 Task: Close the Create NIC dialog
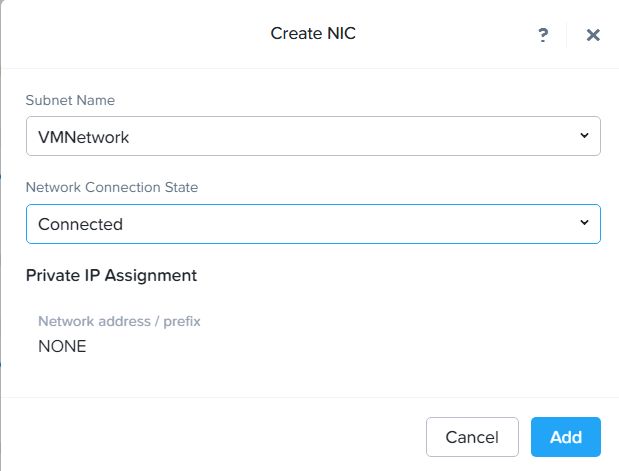pyautogui.click(x=593, y=35)
